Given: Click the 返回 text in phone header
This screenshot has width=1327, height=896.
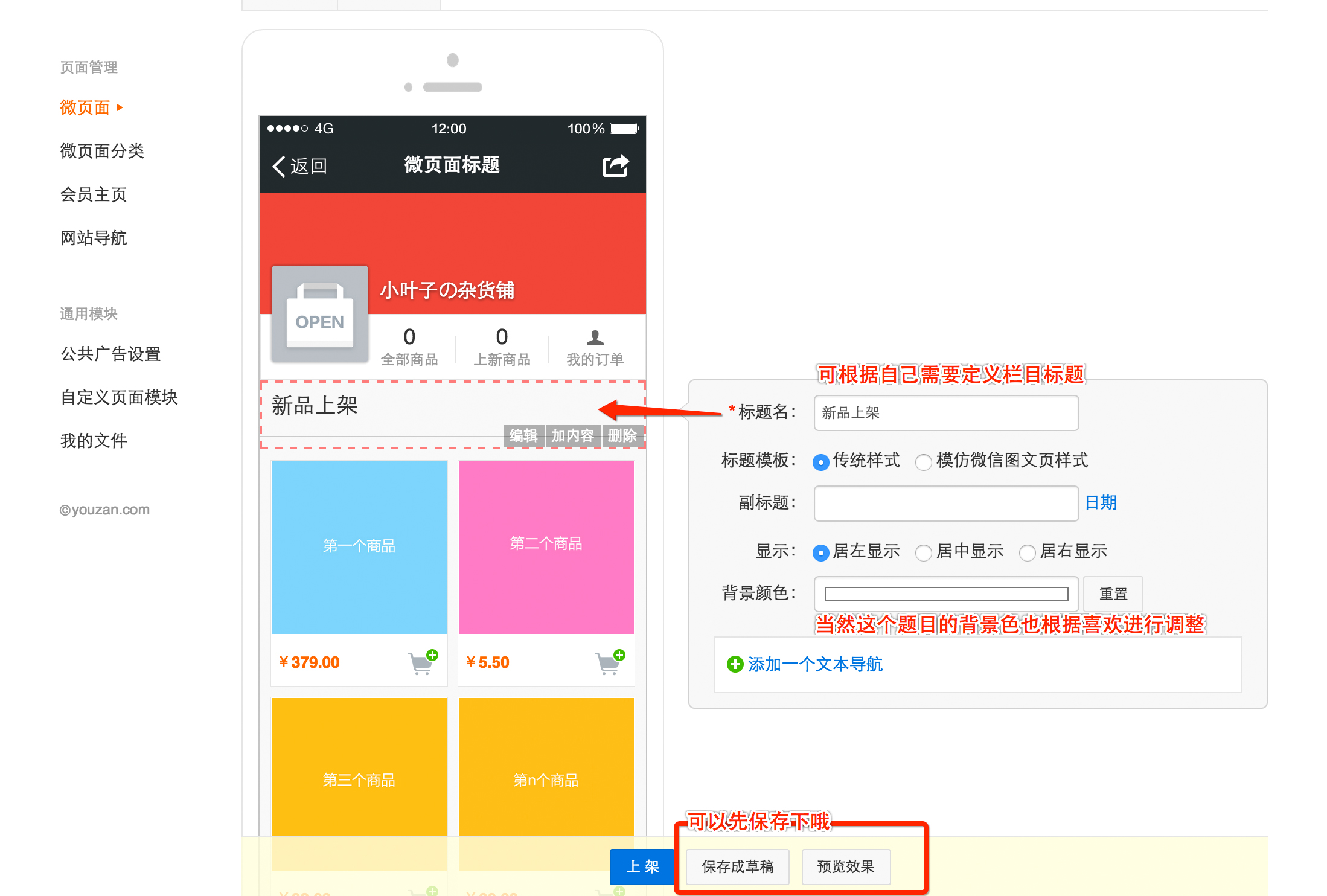Looking at the screenshot, I should (309, 166).
